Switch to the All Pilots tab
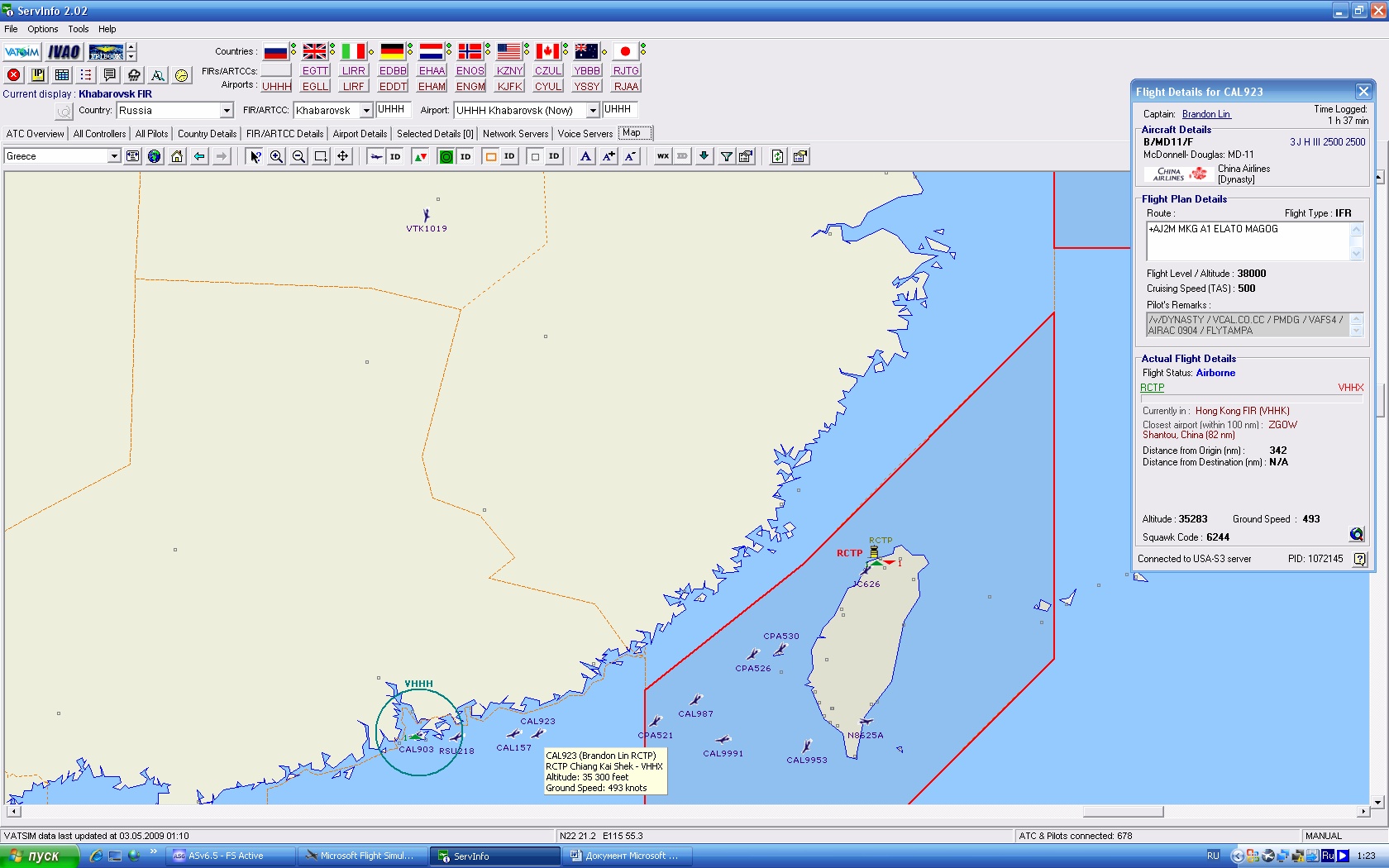This screenshot has width=1389, height=868. pyautogui.click(x=151, y=134)
